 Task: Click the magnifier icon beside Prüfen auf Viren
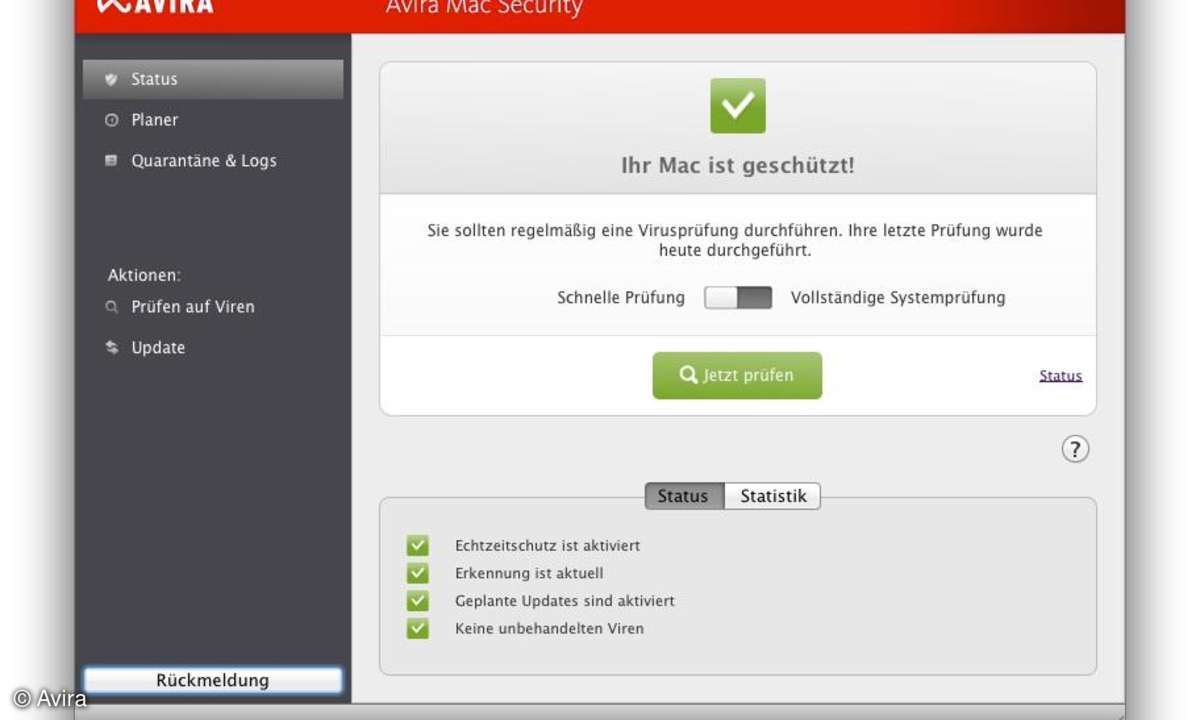(x=111, y=307)
